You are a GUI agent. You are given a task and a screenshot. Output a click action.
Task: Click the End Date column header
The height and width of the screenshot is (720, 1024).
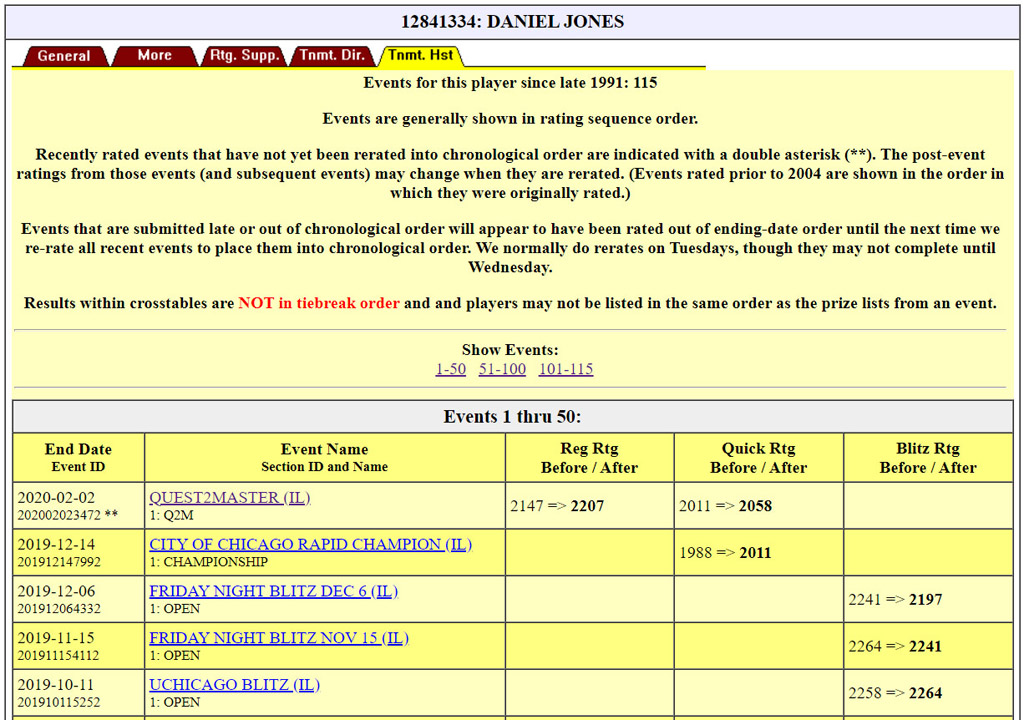[78, 457]
